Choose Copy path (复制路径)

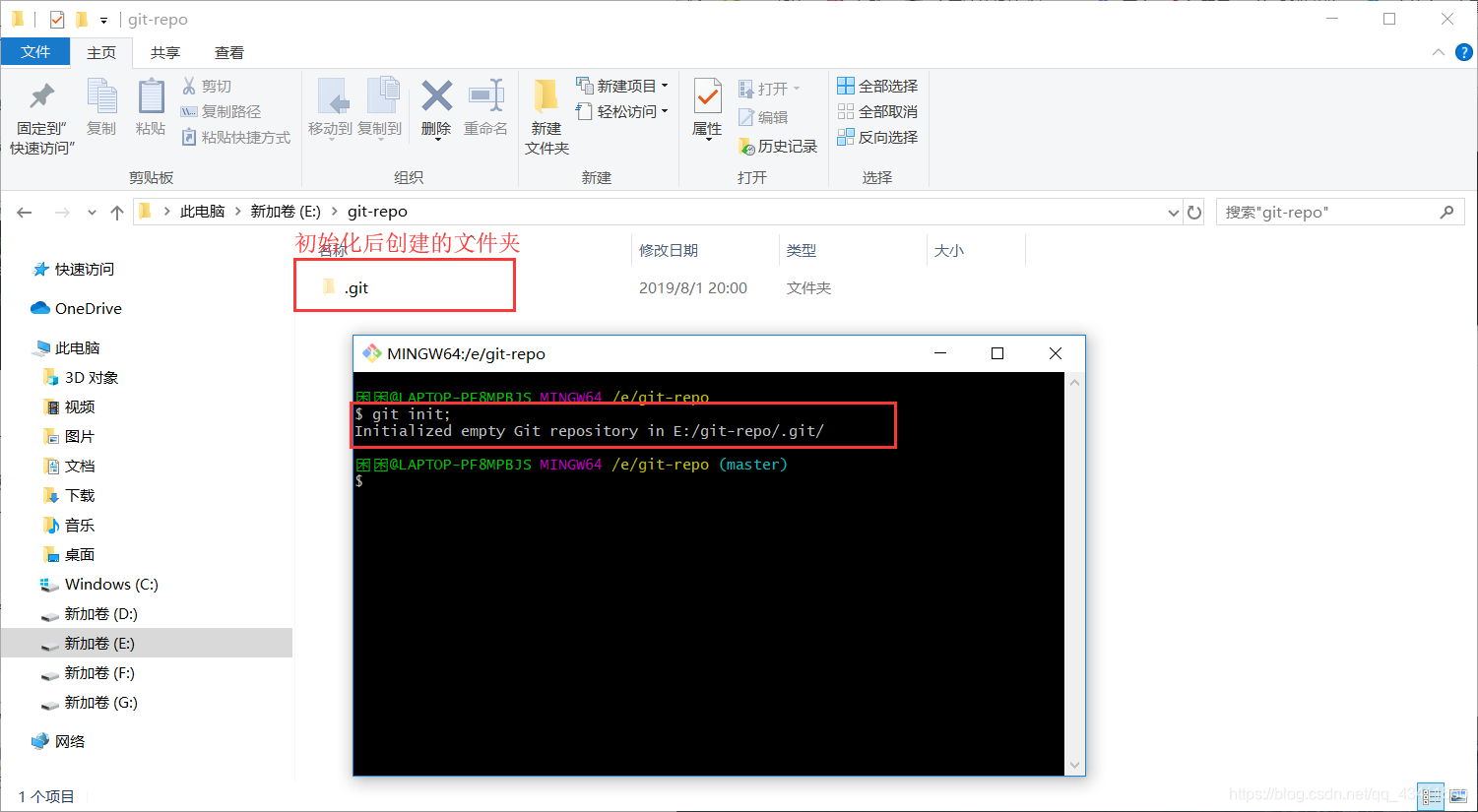pos(222,112)
